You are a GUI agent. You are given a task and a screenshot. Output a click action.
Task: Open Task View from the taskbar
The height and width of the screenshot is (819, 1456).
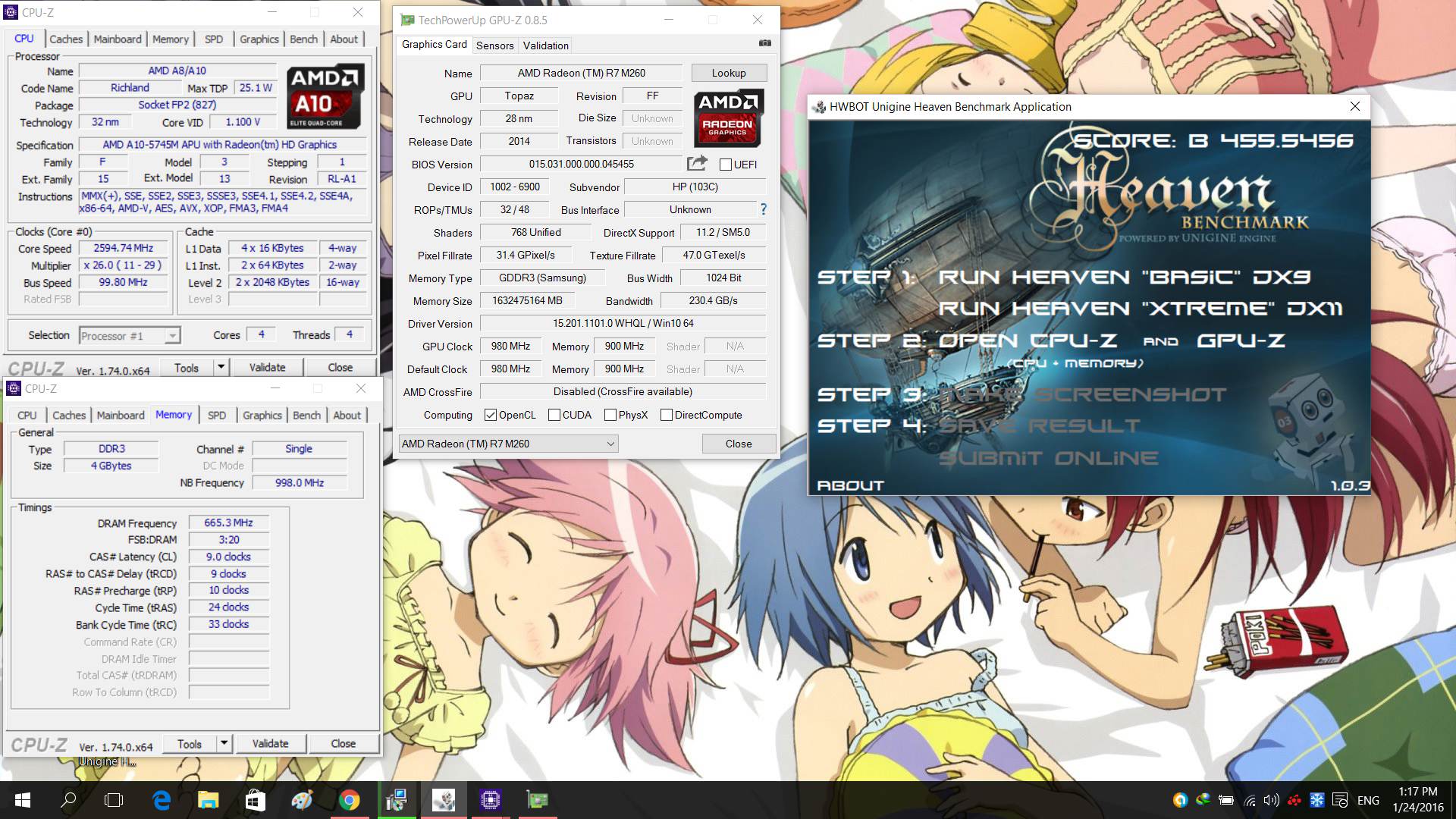[114, 800]
